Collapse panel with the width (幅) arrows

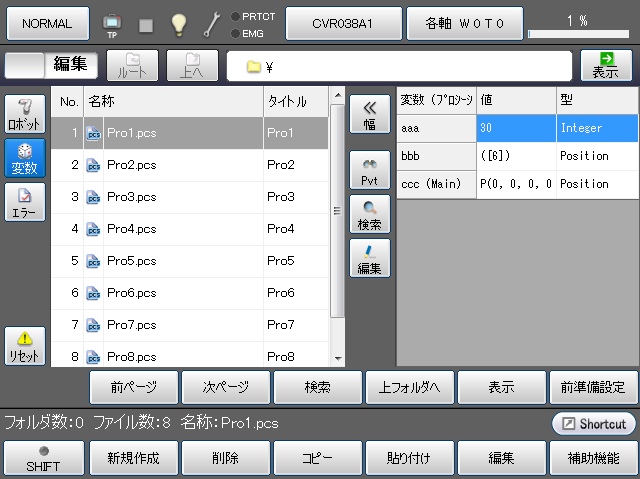coord(369,115)
